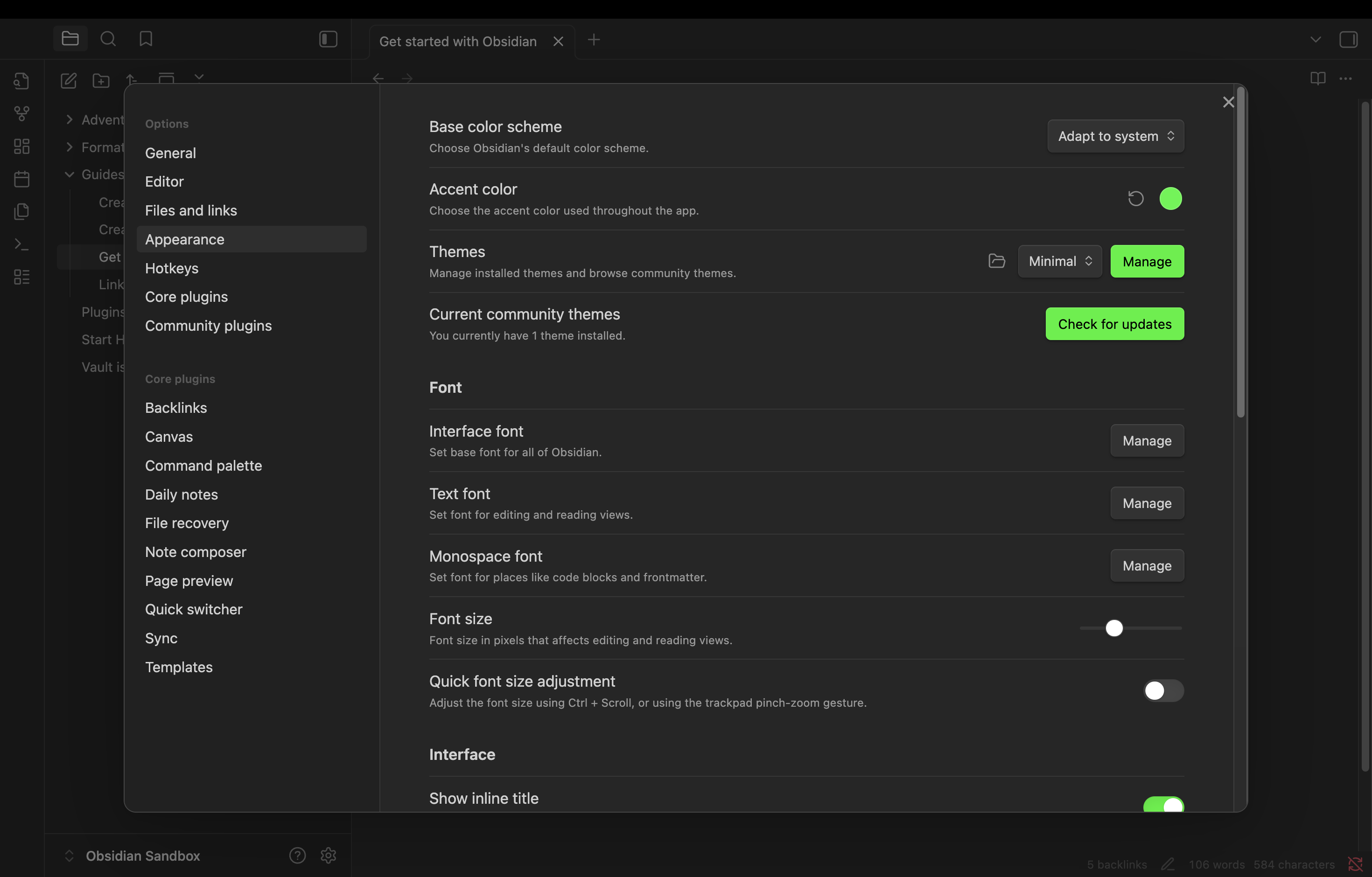Click the settings gear icon

tap(328, 855)
